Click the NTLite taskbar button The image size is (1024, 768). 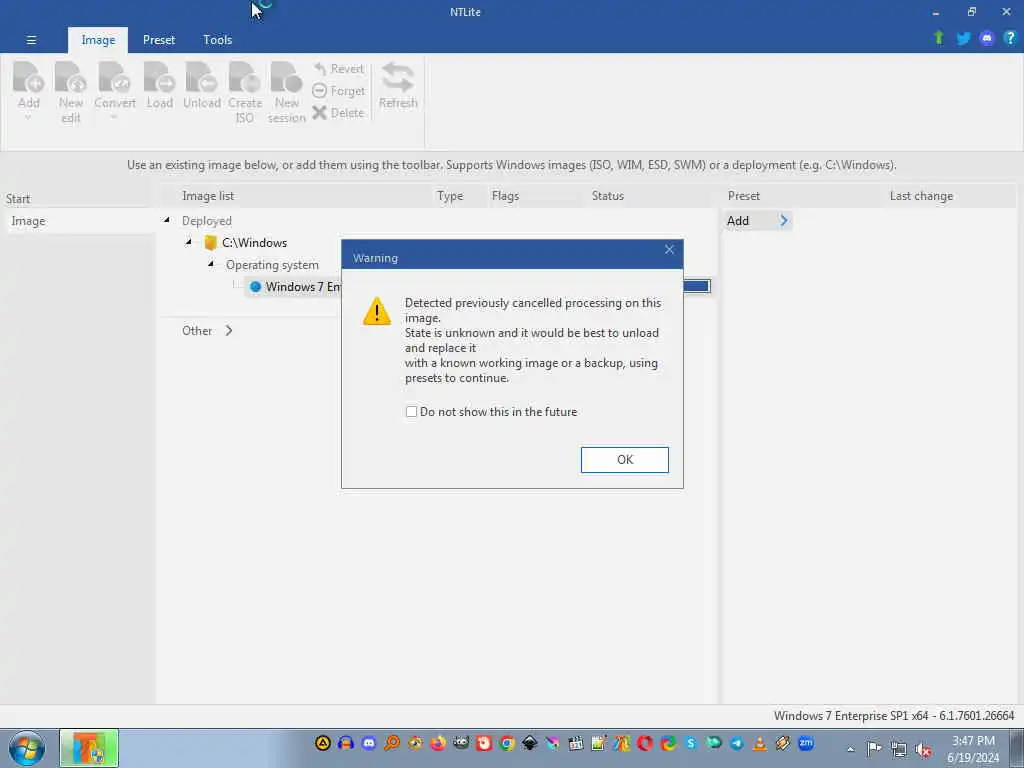(89, 748)
